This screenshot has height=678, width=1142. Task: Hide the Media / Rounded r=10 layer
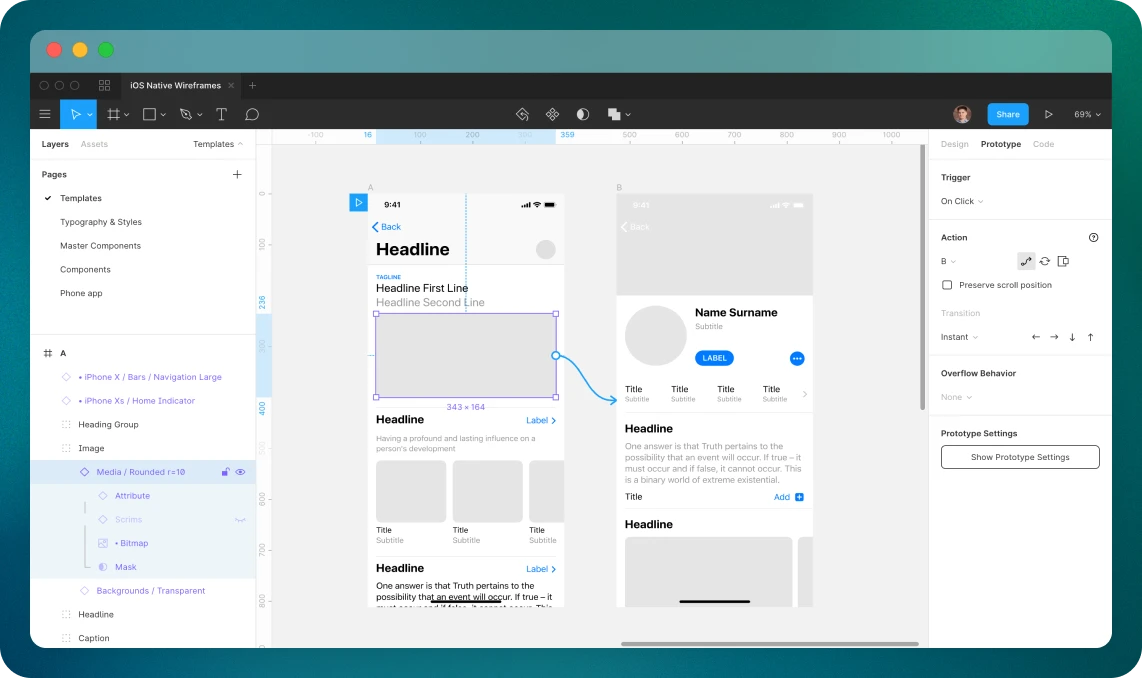(x=240, y=472)
